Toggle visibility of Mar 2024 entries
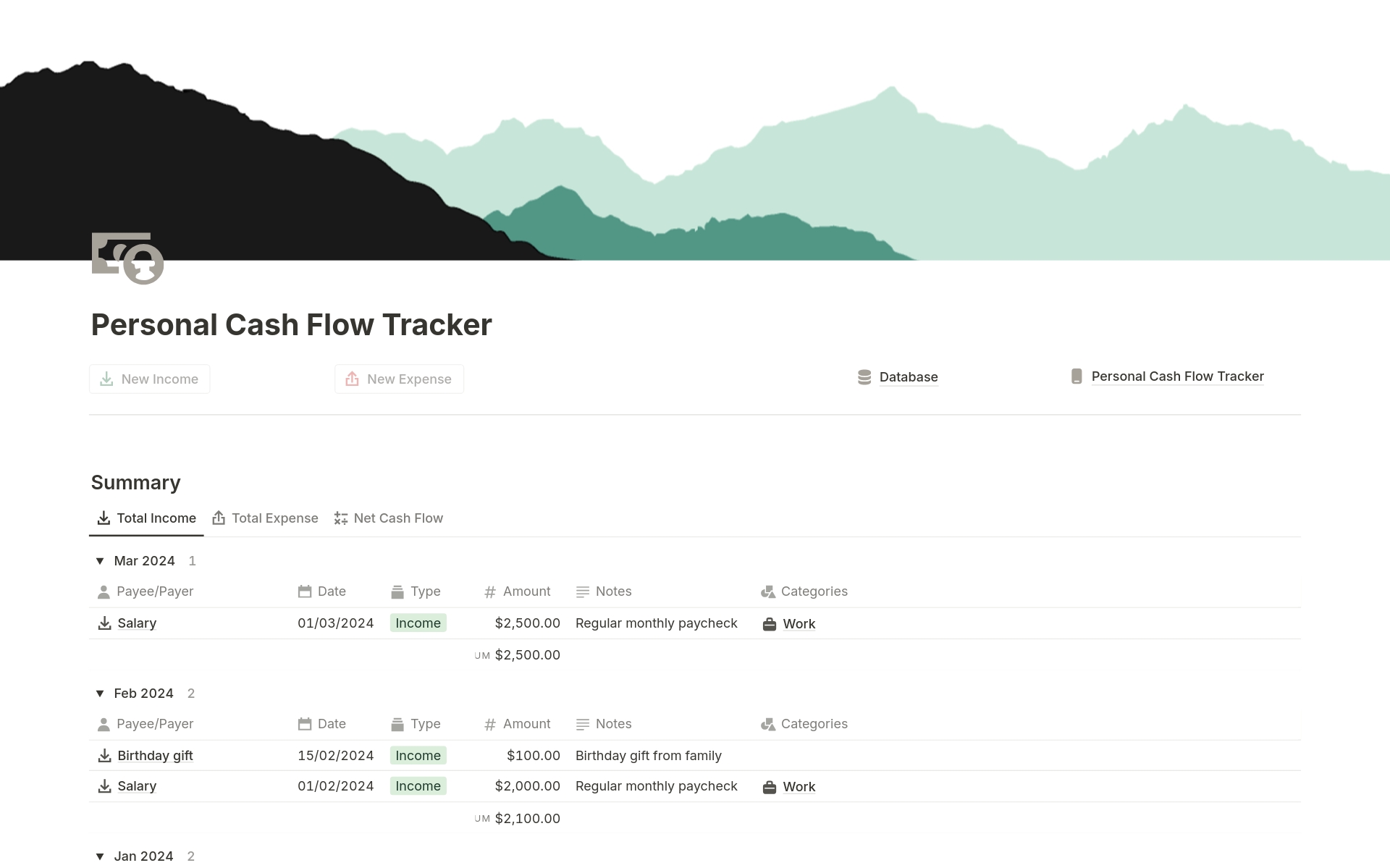Image resolution: width=1390 pixels, height=868 pixels. (99, 560)
